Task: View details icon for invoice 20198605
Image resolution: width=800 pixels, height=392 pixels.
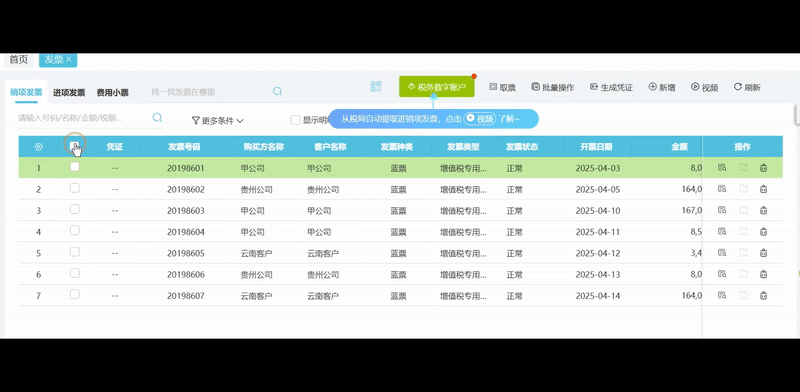Action: click(x=721, y=253)
